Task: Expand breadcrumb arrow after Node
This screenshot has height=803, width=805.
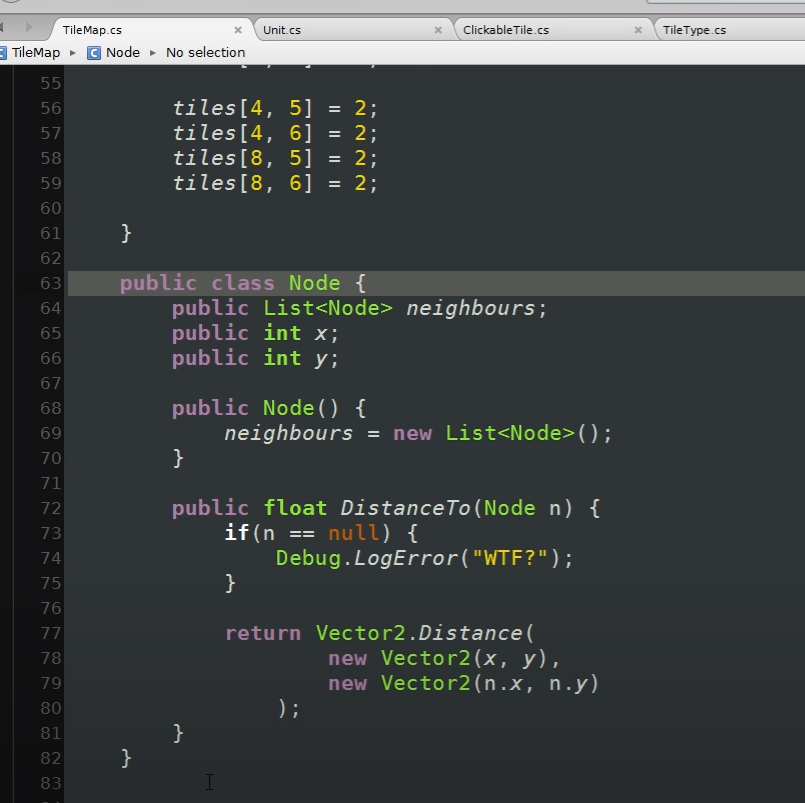Action: click(x=152, y=53)
